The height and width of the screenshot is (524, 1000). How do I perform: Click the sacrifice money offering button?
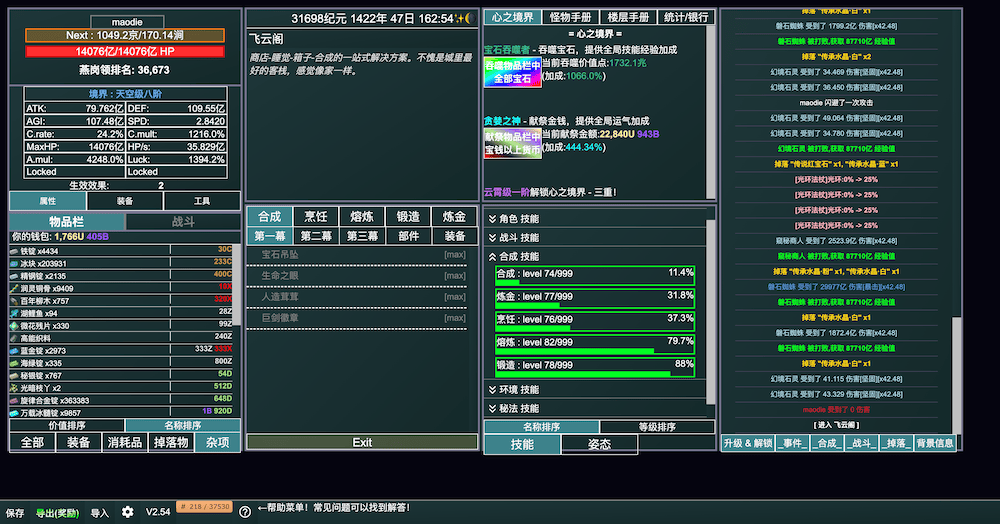pyautogui.click(x=513, y=143)
